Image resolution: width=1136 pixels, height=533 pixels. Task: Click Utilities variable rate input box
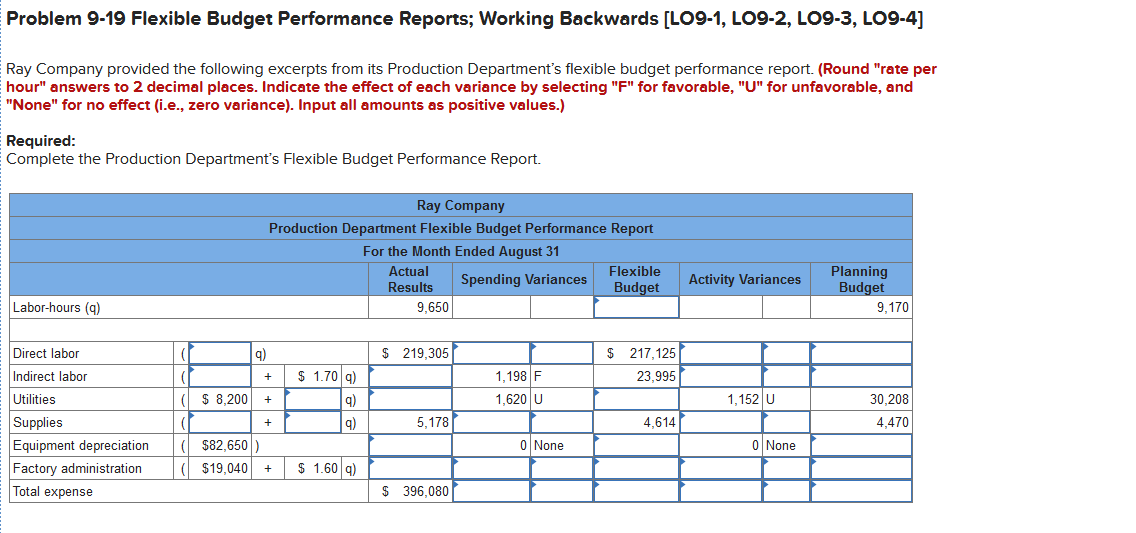click(x=315, y=399)
